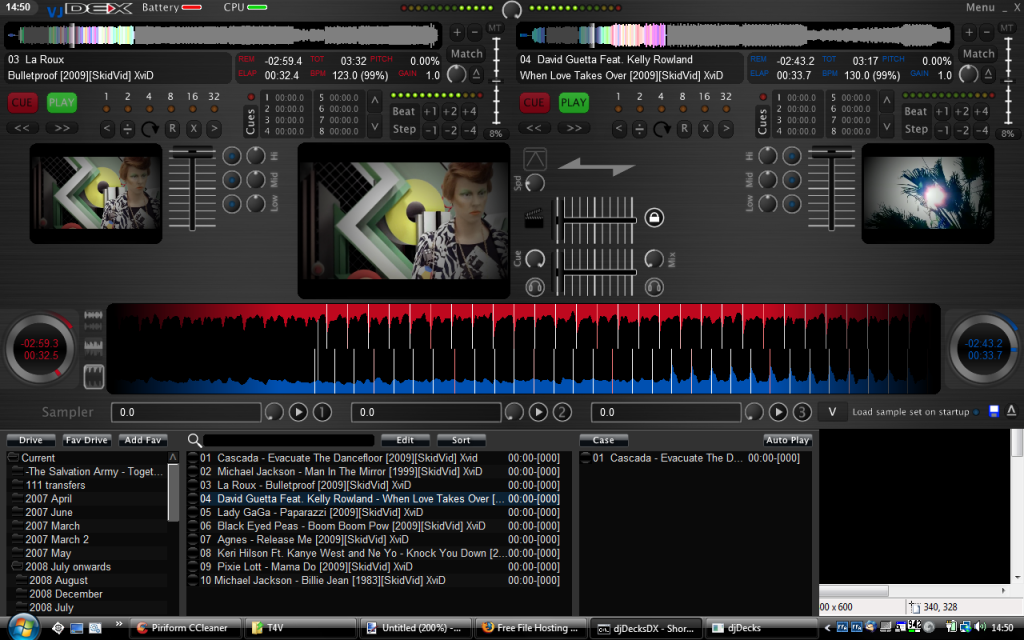Click the Auto Play button
1024x640 pixels.
(788, 440)
